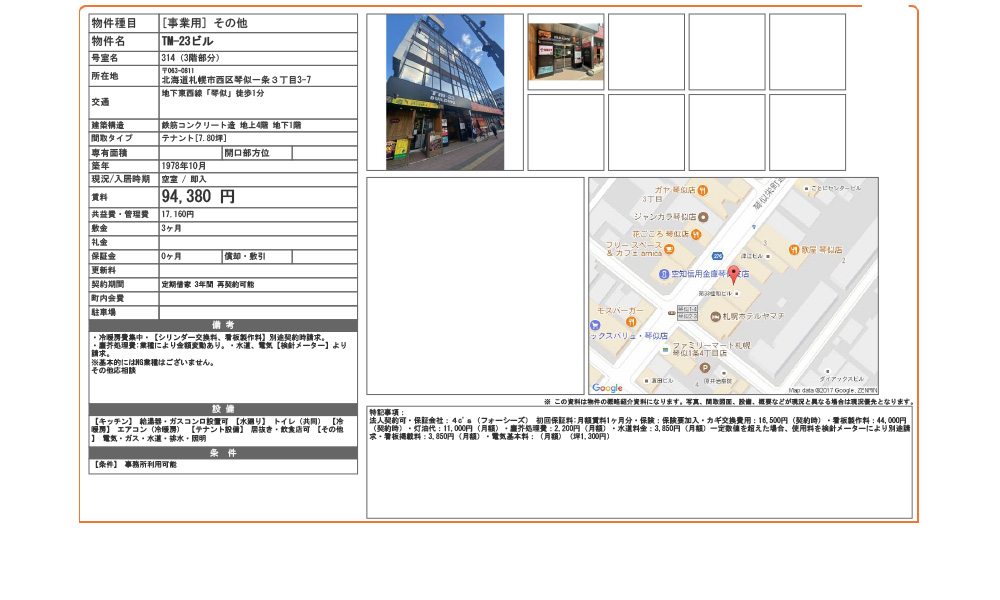Click the 花ごころ琴似店 fork-and-knife icon
This screenshot has width=1000, height=600.
pyautogui.click(x=697, y=234)
